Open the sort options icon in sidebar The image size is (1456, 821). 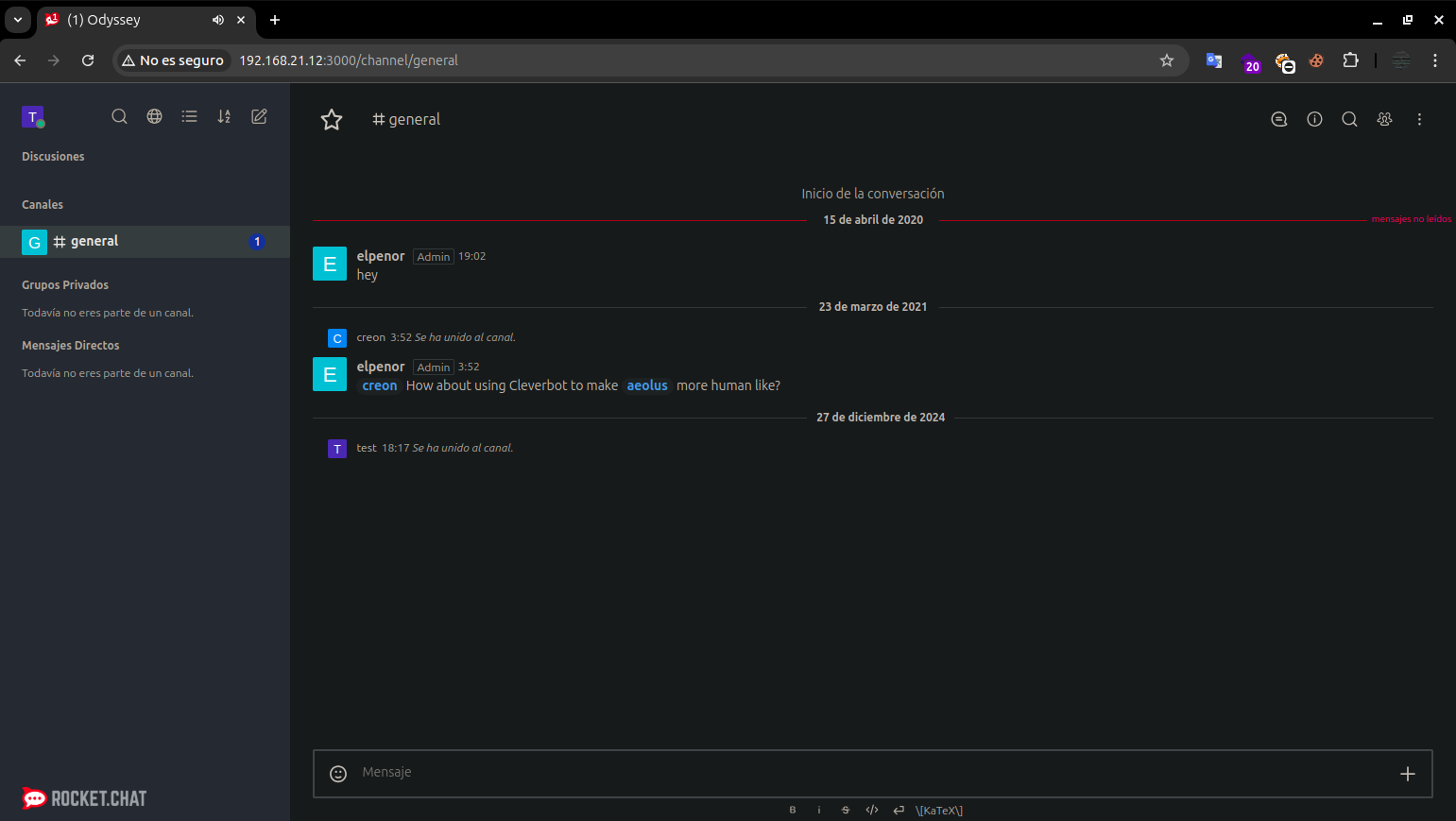click(224, 116)
